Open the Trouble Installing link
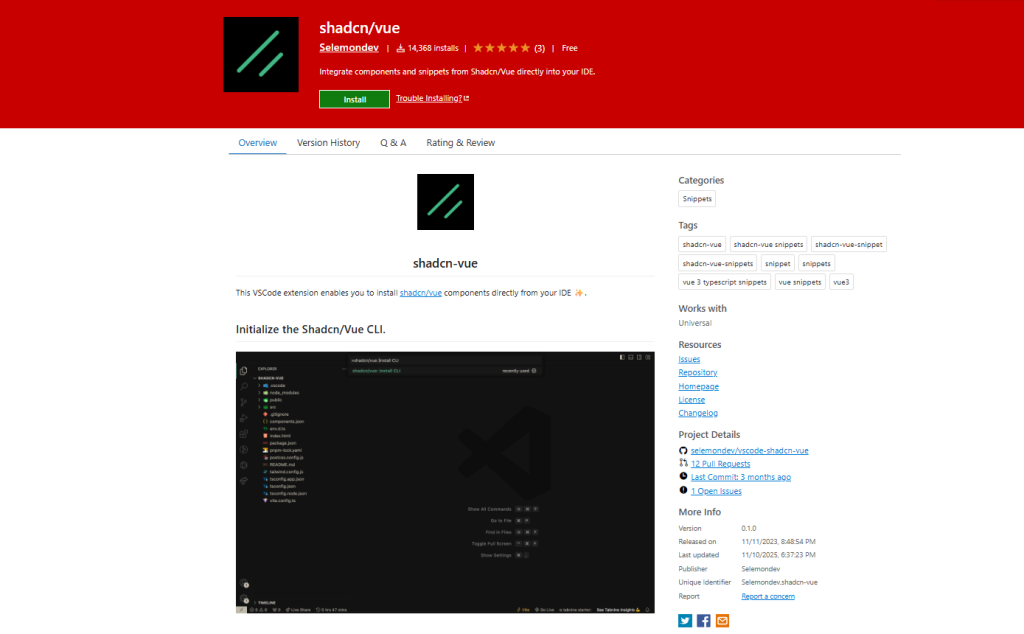This screenshot has height=634, width=1024. tap(428, 98)
